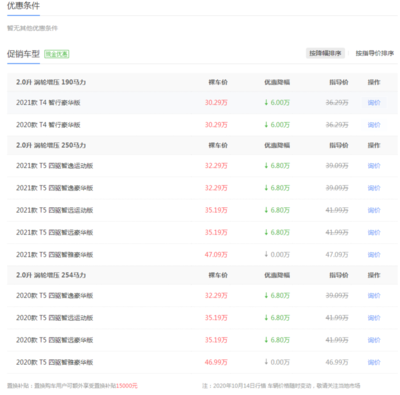Click 询价 for 2021款 T4 智行豪华版
This screenshot has height=395, width=400.
(374, 103)
